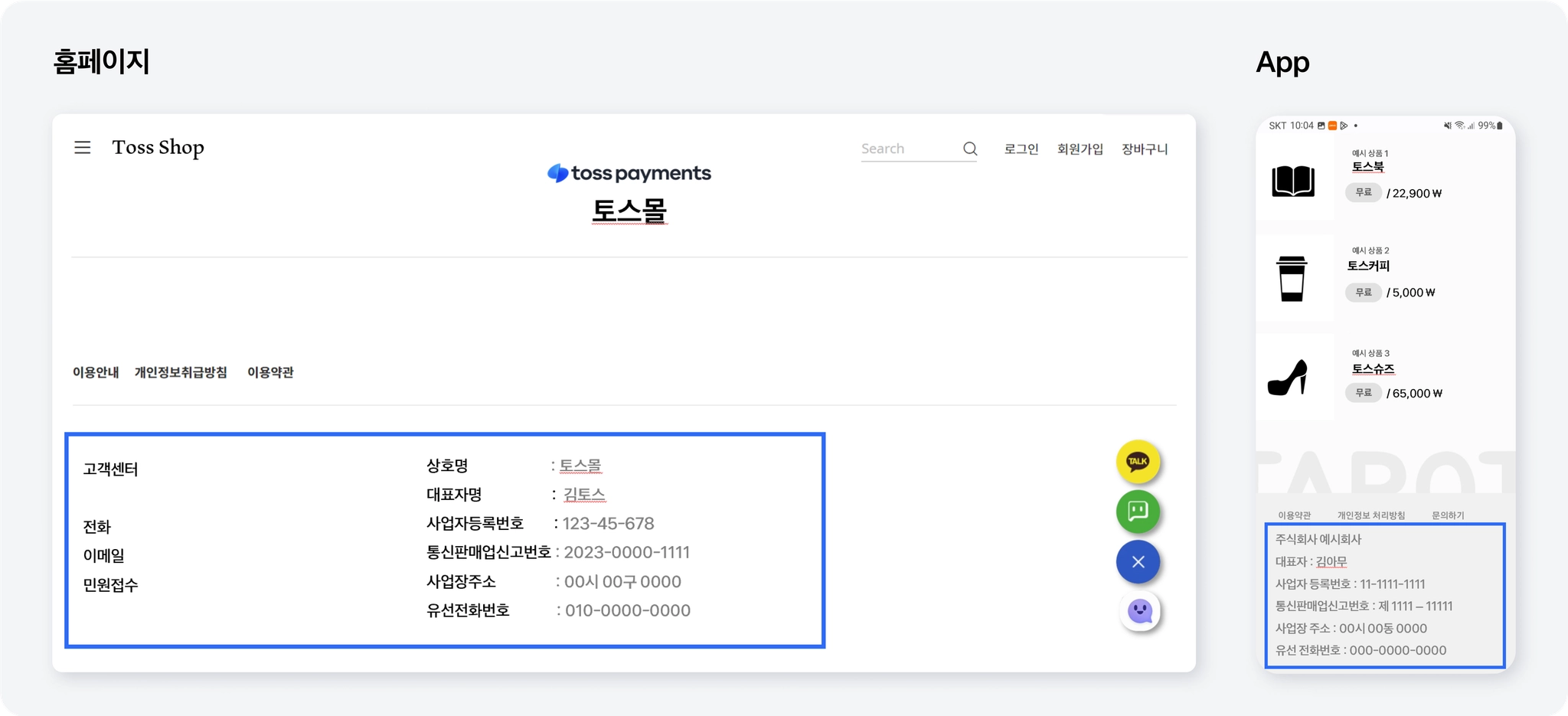Tap the 사업장 주소 : 00시 00동 0000 line
The height and width of the screenshot is (716, 1568).
tap(1351, 628)
